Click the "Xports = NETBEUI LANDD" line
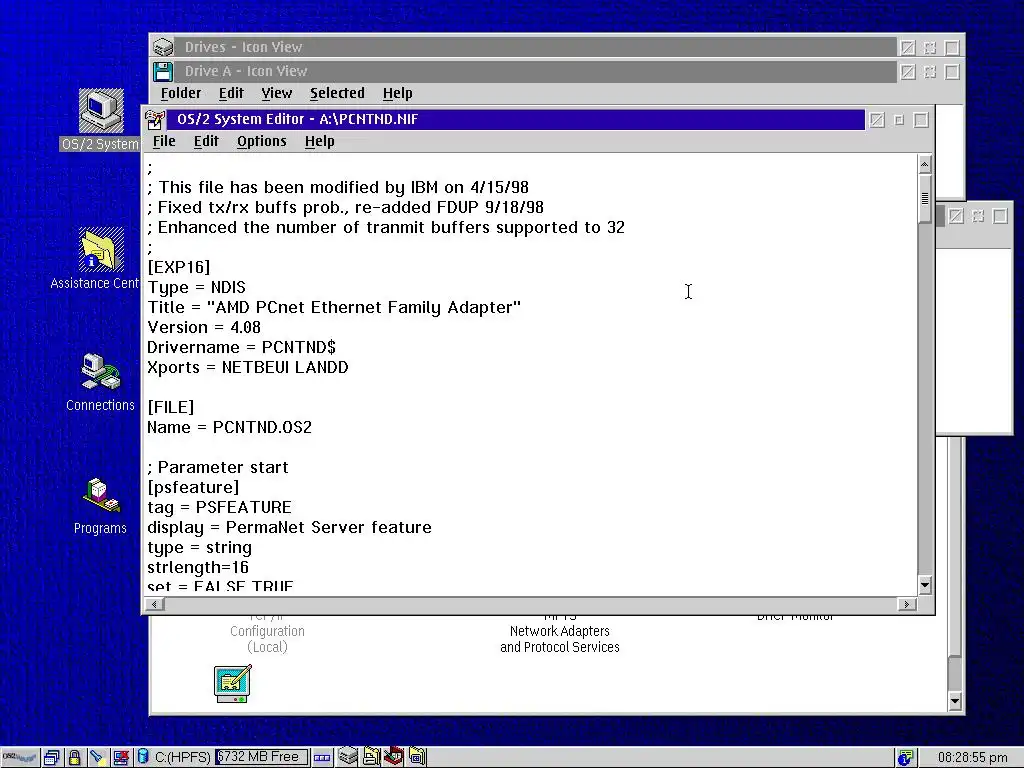The image size is (1024, 768). point(248,368)
